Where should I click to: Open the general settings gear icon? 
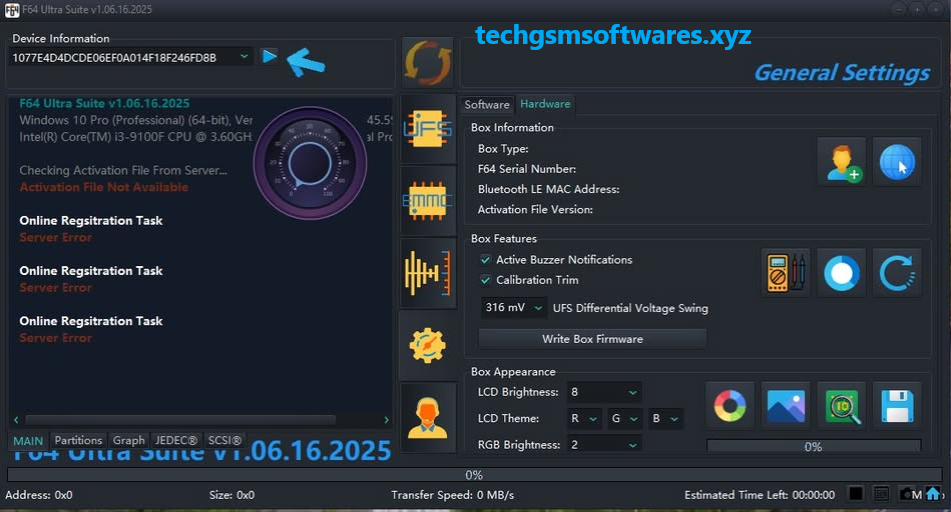click(x=428, y=345)
